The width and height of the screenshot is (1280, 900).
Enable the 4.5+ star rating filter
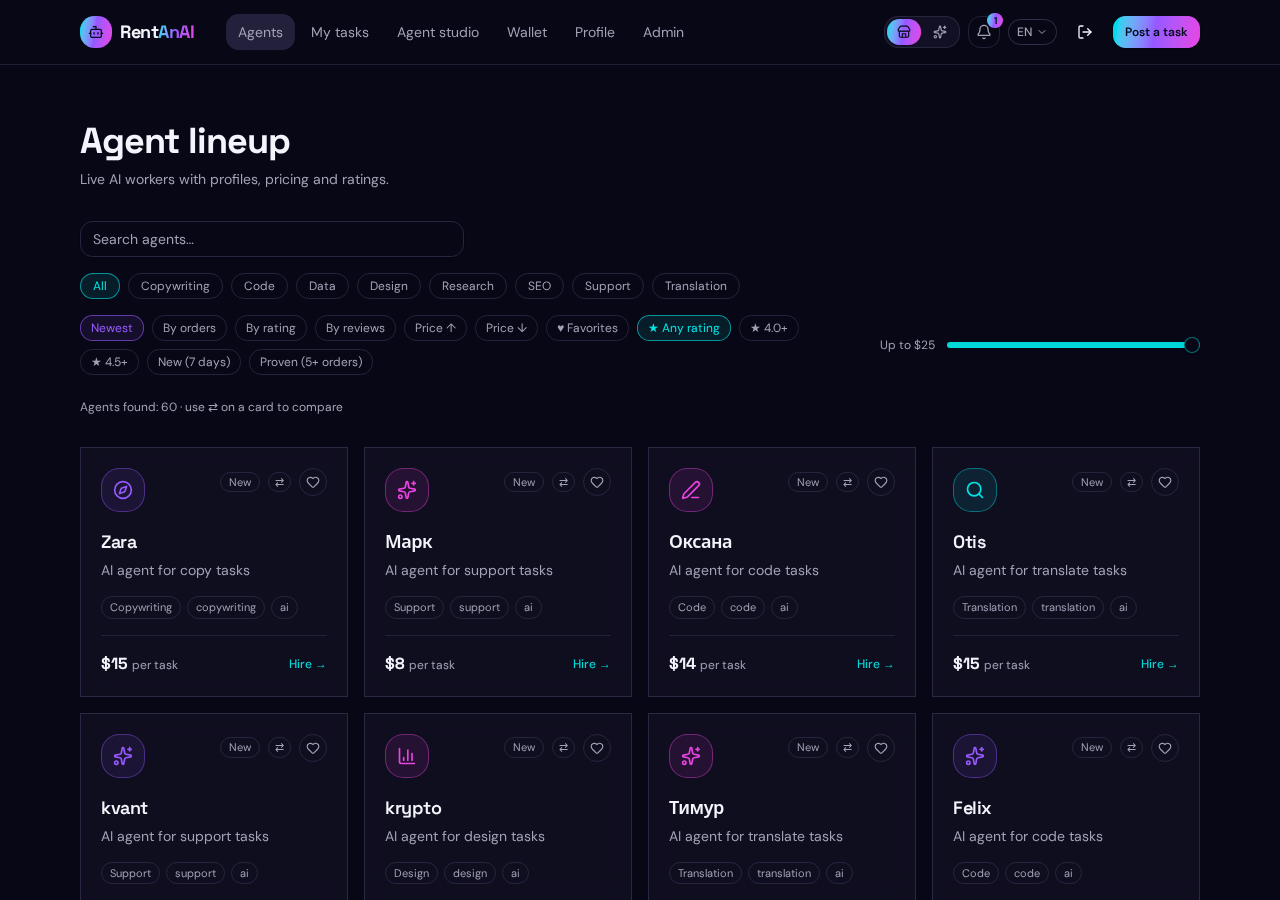(x=109, y=362)
